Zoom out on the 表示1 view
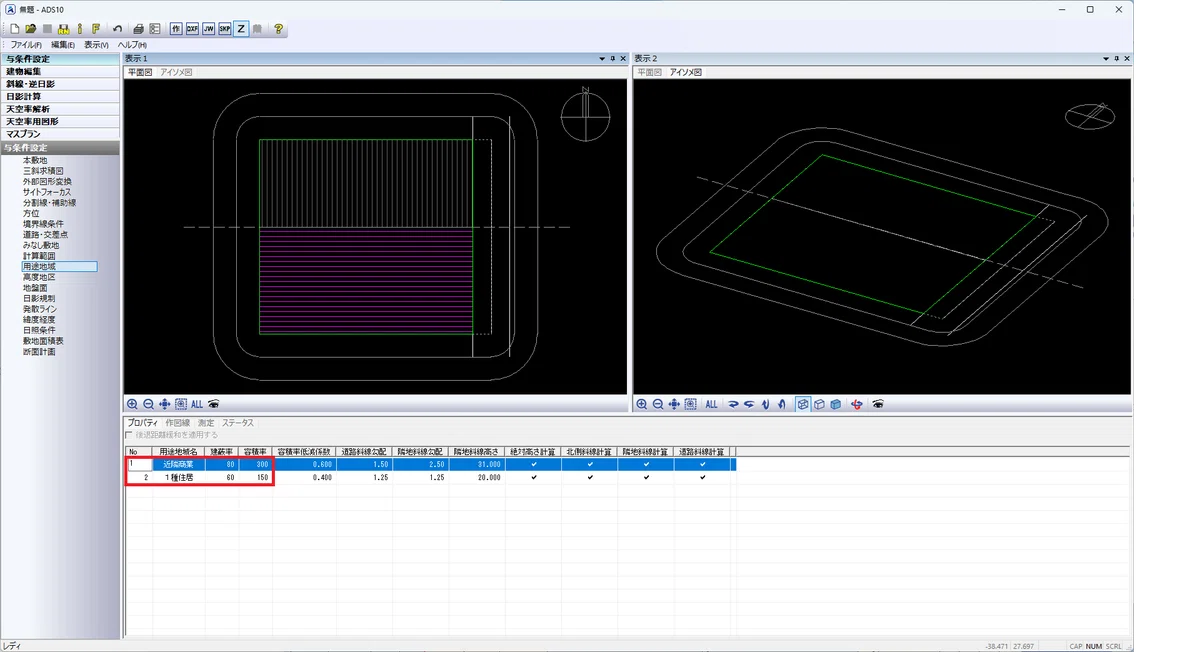1200x652 pixels. 148,405
